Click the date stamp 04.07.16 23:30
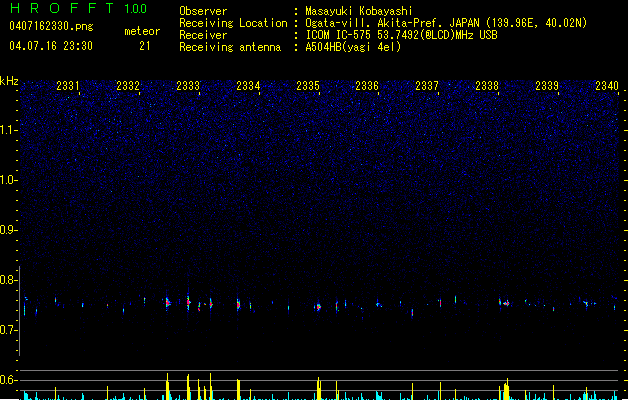The height and width of the screenshot is (400, 629). click(51, 46)
